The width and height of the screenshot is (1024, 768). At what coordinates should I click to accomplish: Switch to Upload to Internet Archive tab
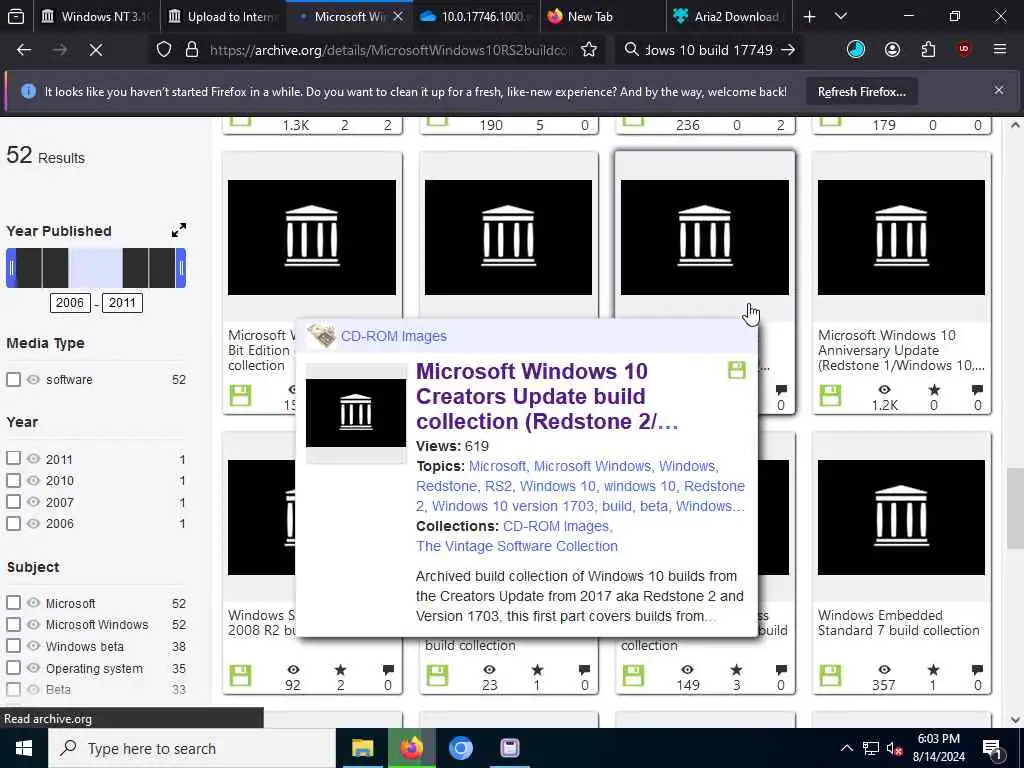(221, 16)
